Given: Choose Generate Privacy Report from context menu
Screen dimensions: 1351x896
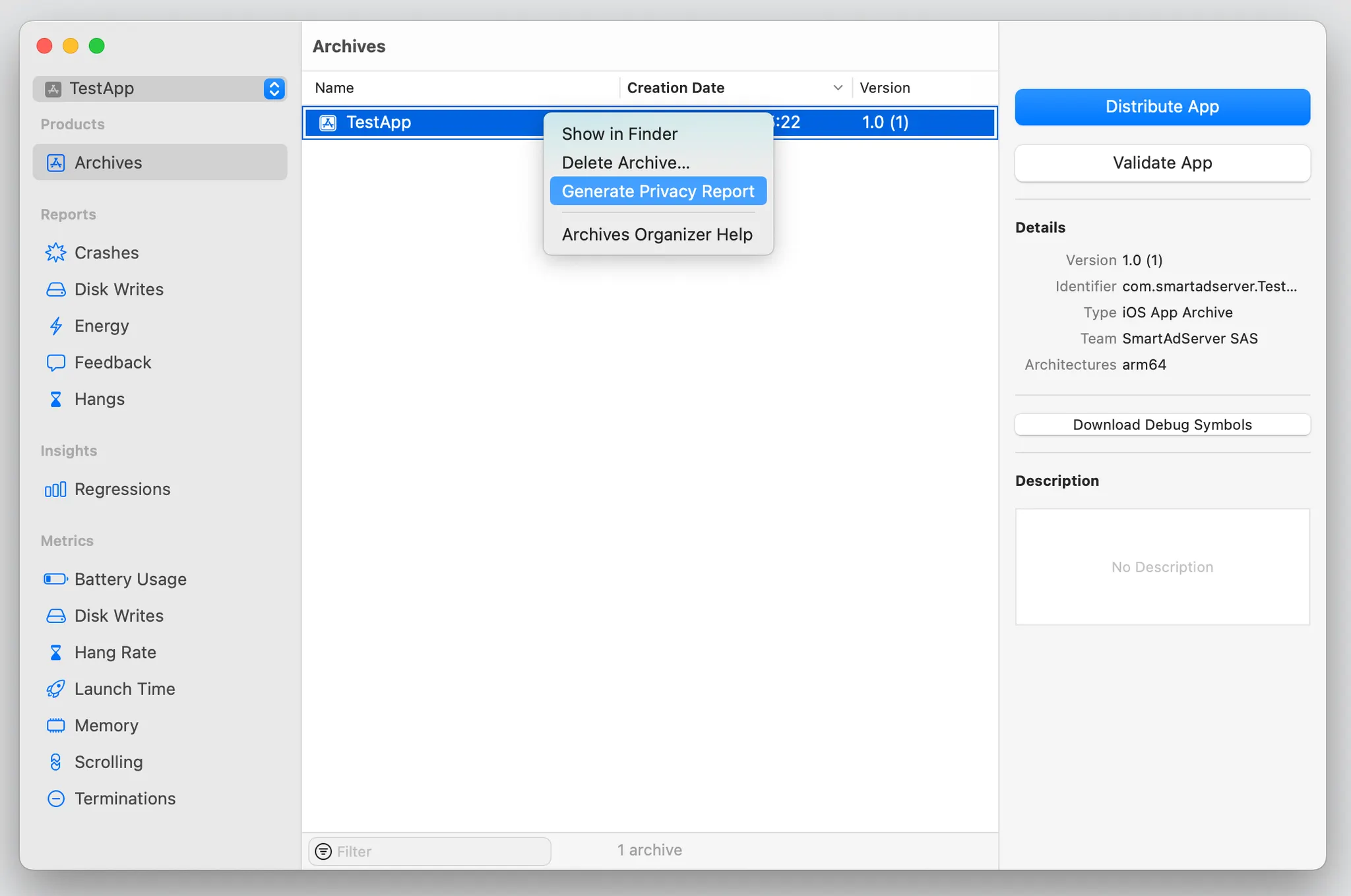Looking at the screenshot, I should 658,191.
